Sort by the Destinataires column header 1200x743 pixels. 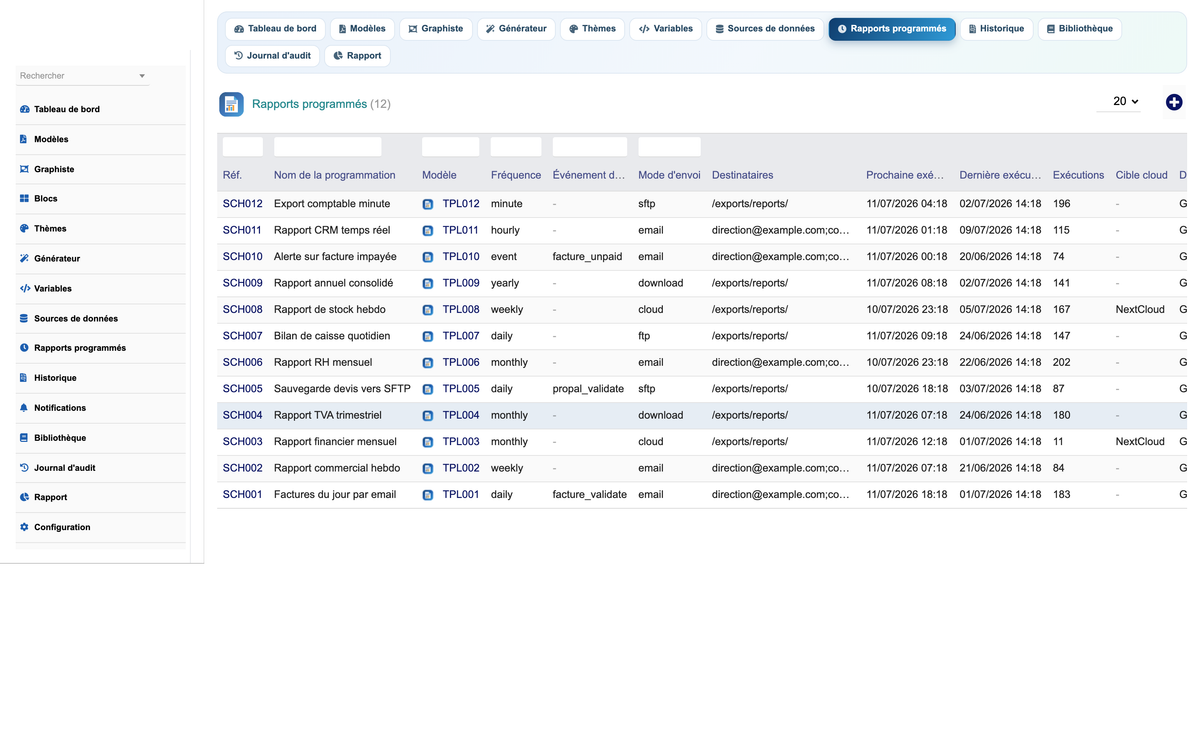(742, 175)
